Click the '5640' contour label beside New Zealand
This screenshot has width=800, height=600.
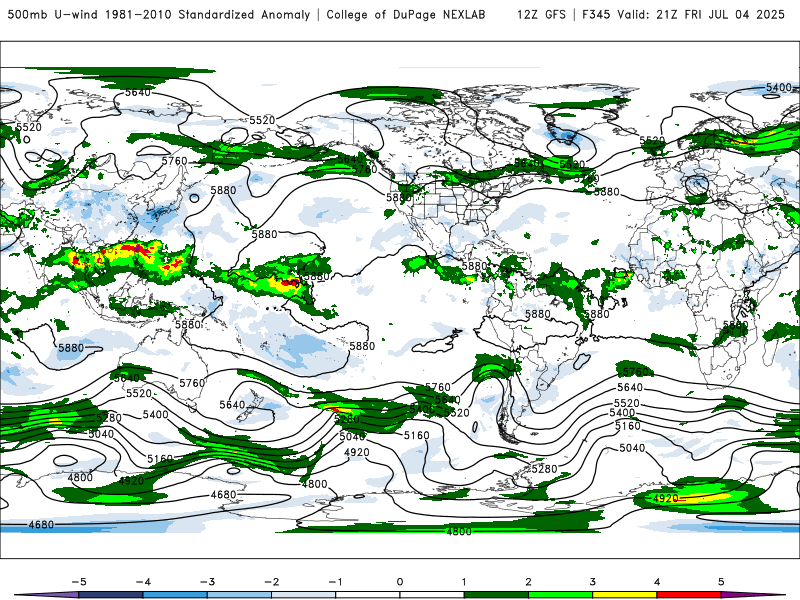click(x=232, y=405)
